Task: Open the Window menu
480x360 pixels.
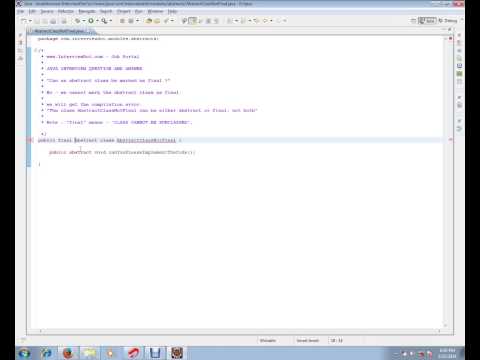Action: (x=155, y=11)
